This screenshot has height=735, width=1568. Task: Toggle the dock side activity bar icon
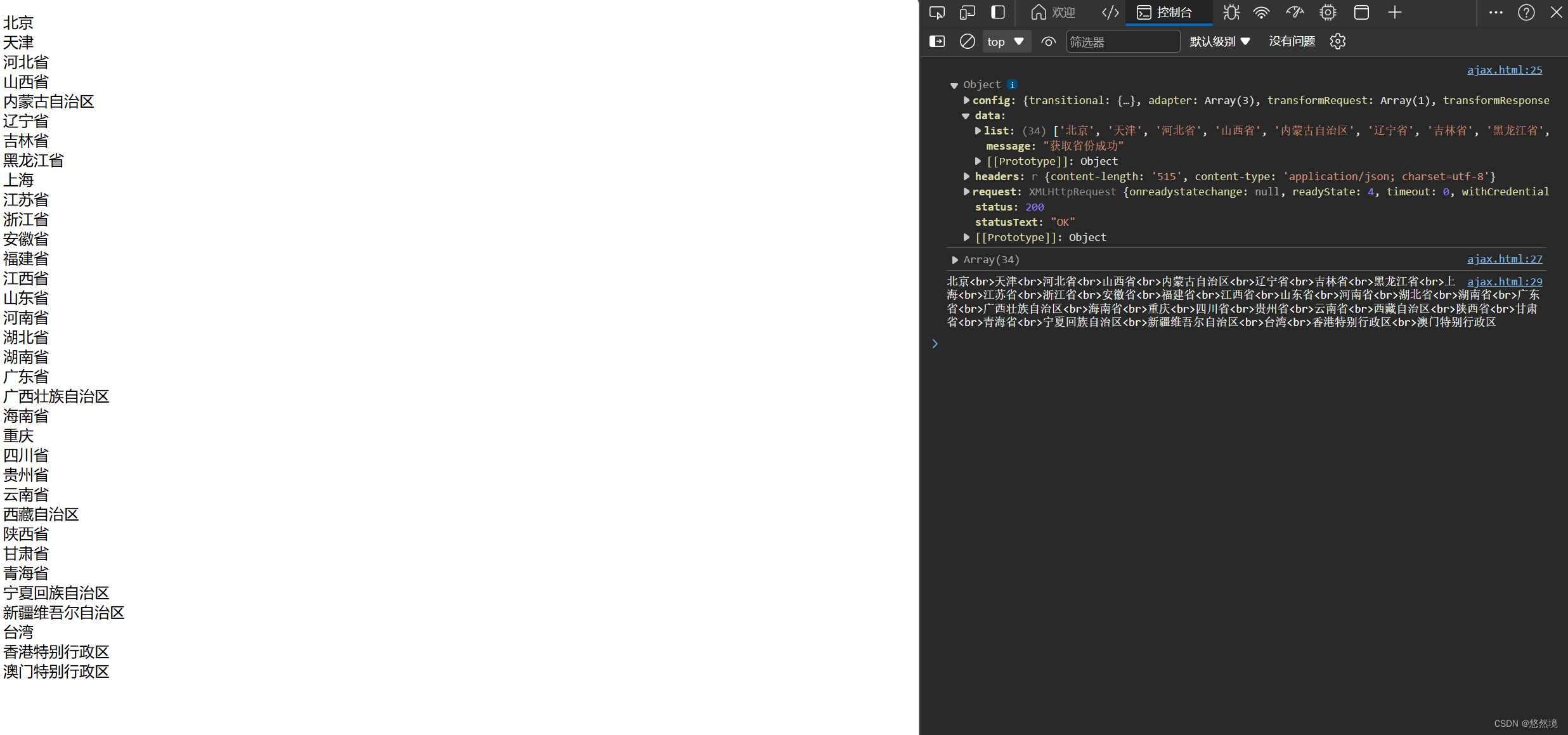click(x=998, y=13)
